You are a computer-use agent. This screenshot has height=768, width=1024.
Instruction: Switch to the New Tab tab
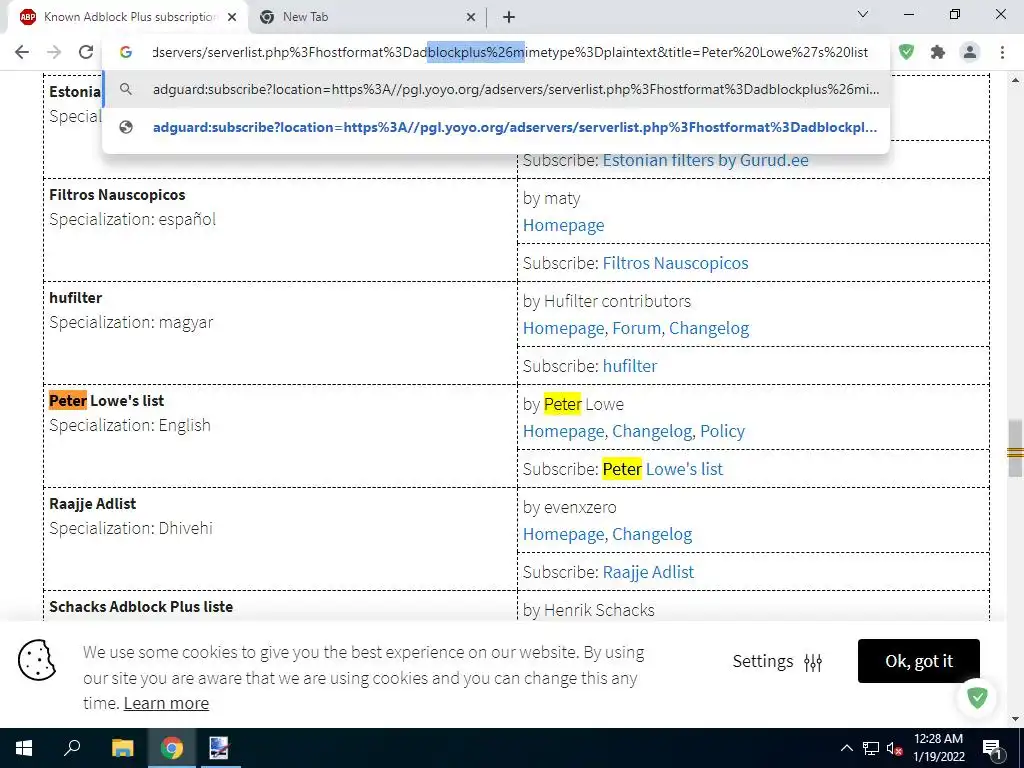(x=368, y=18)
